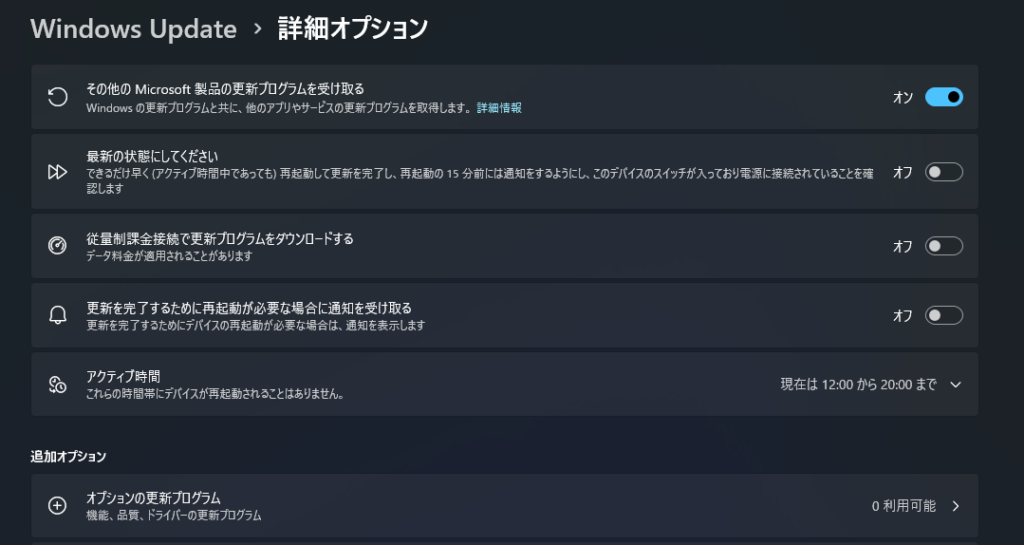Click the fast-forward icon for 最新の状態にしてください
1024x545 pixels.
58,172
